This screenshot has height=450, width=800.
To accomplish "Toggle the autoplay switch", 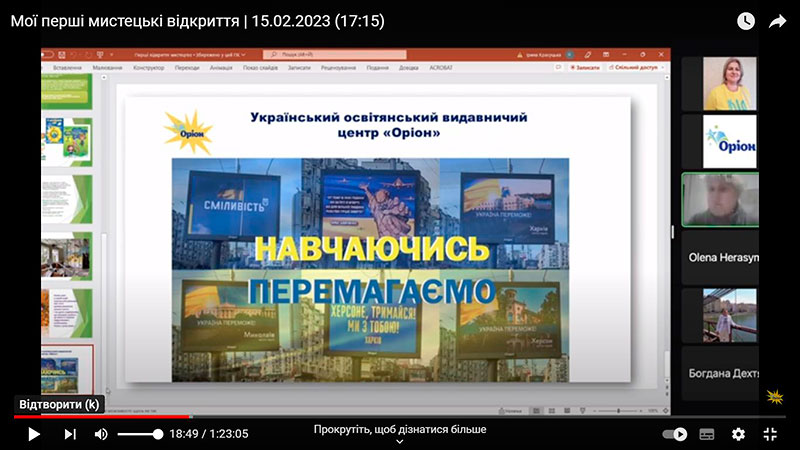I will tap(674, 434).
